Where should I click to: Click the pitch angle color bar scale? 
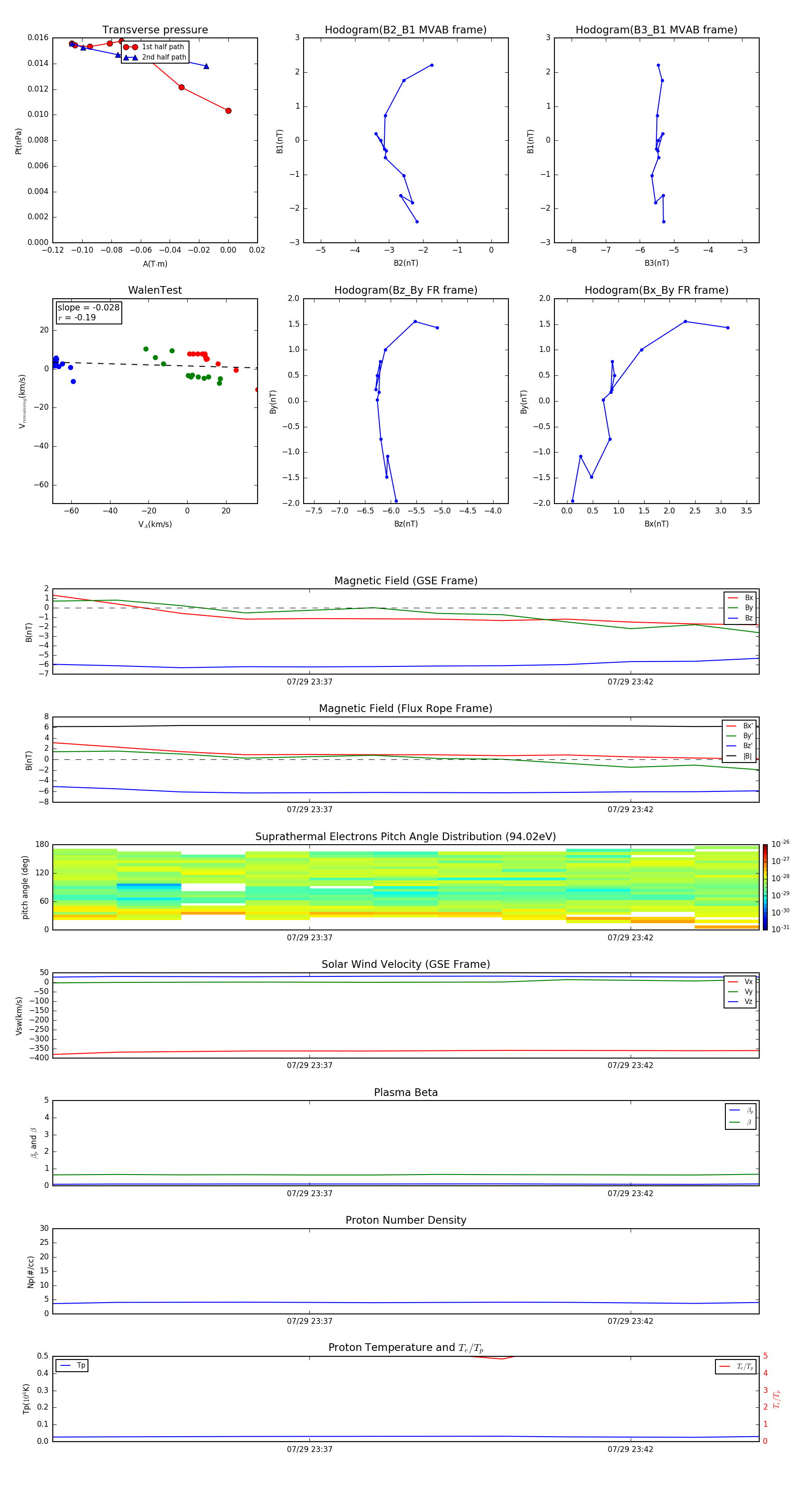click(765, 887)
